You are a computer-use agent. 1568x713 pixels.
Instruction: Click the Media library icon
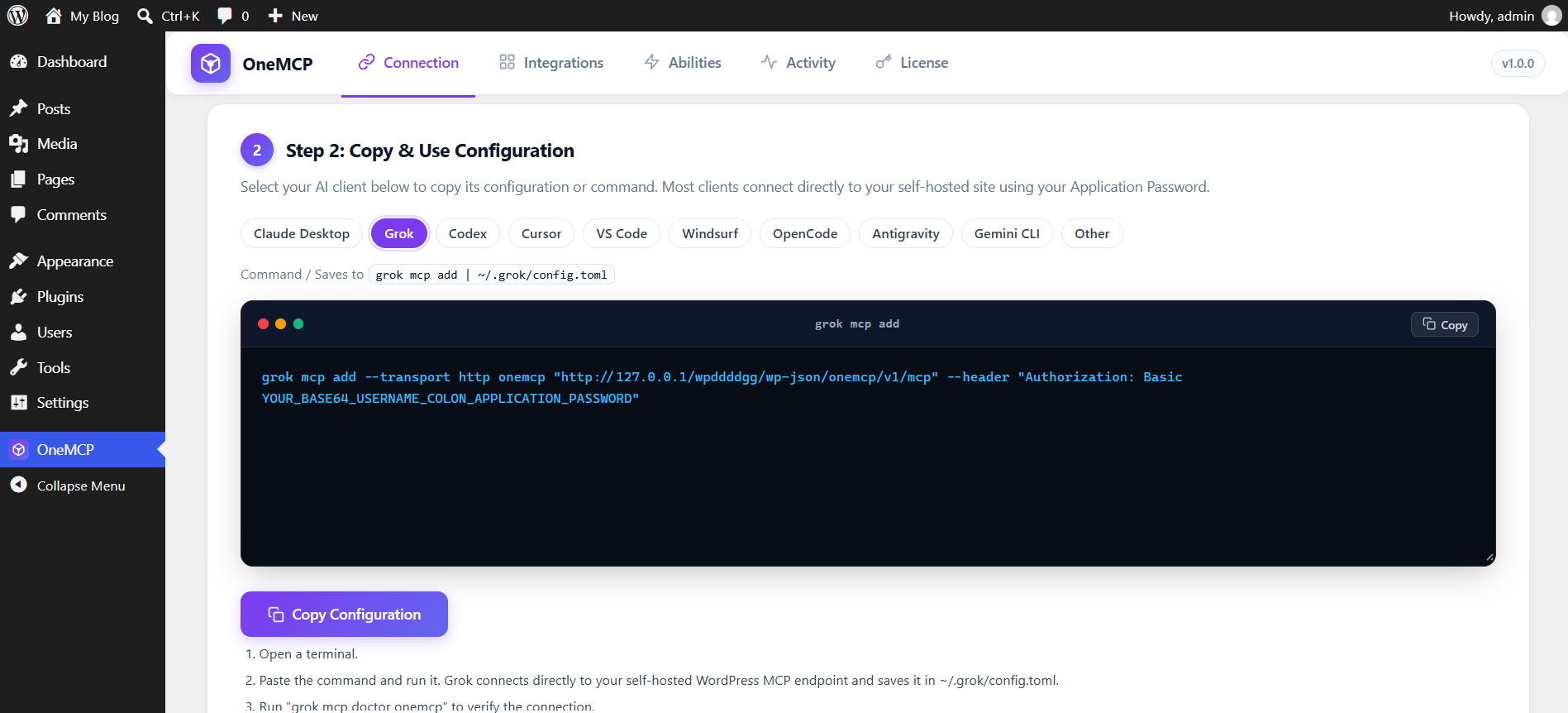point(18,144)
